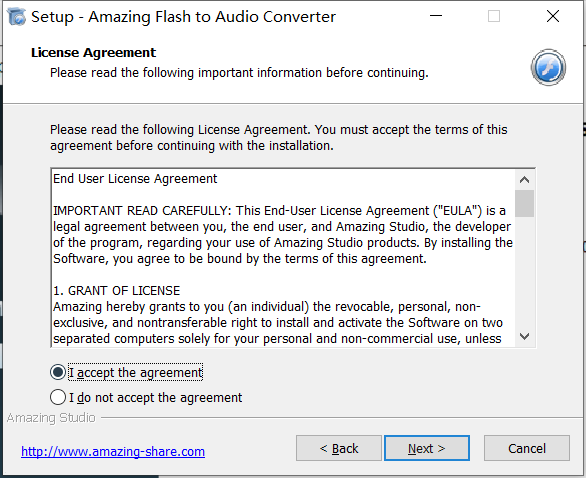Close the setup window

[553, 16]
